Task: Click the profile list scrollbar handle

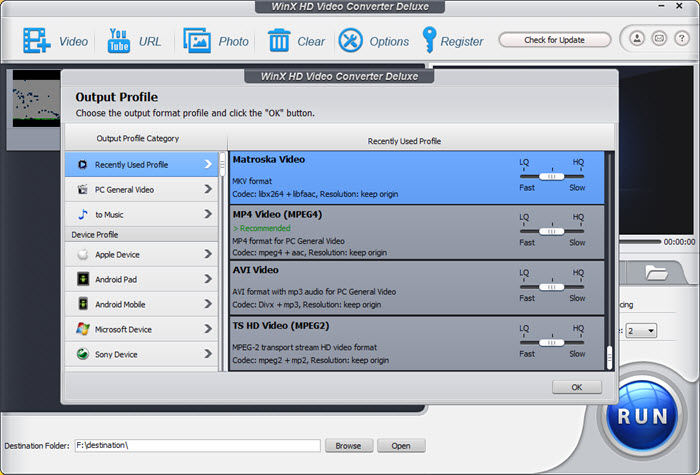Action: pyautogui.click(x=609, y=356)
